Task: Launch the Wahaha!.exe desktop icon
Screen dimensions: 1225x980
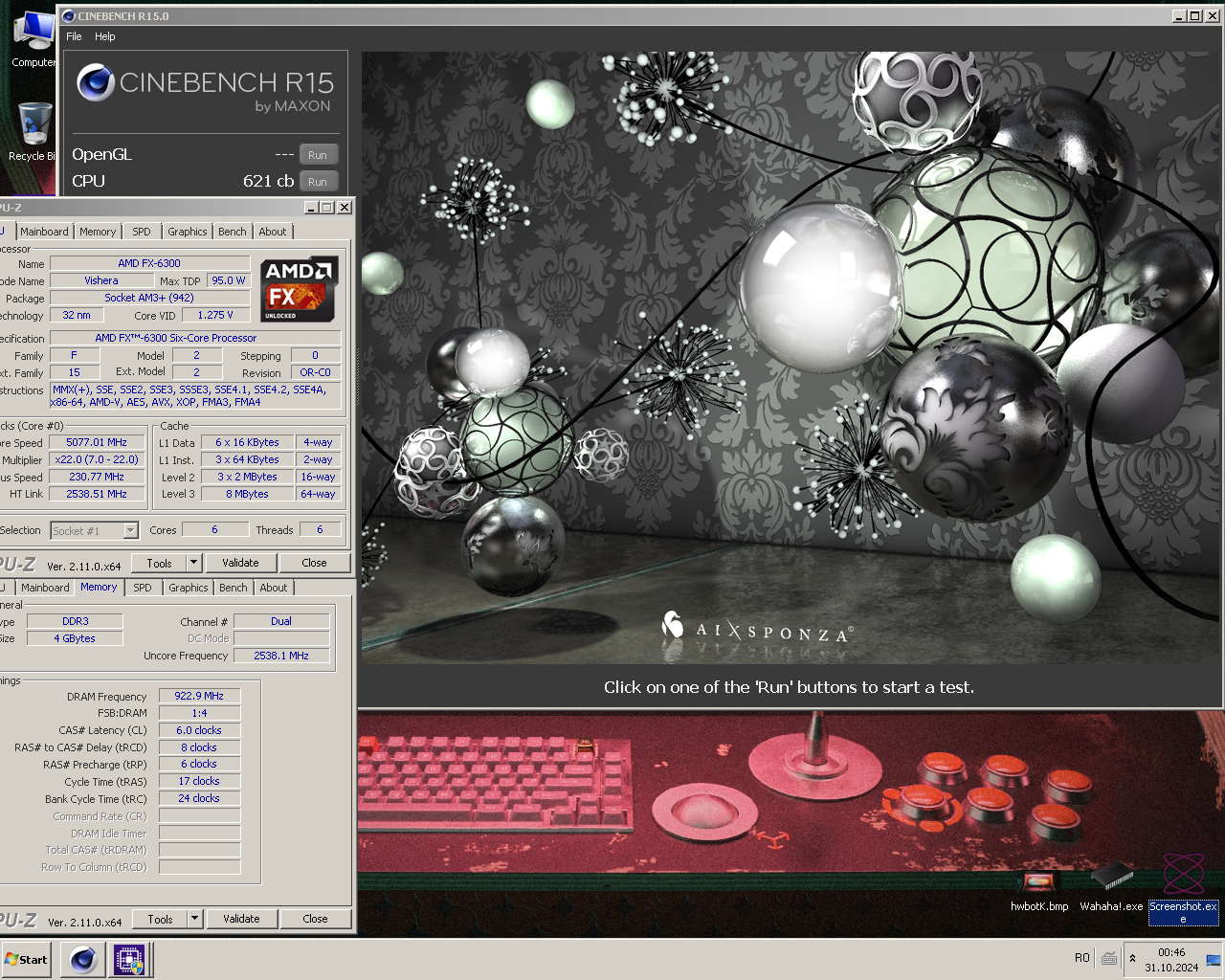Action: click(1111, 888)
